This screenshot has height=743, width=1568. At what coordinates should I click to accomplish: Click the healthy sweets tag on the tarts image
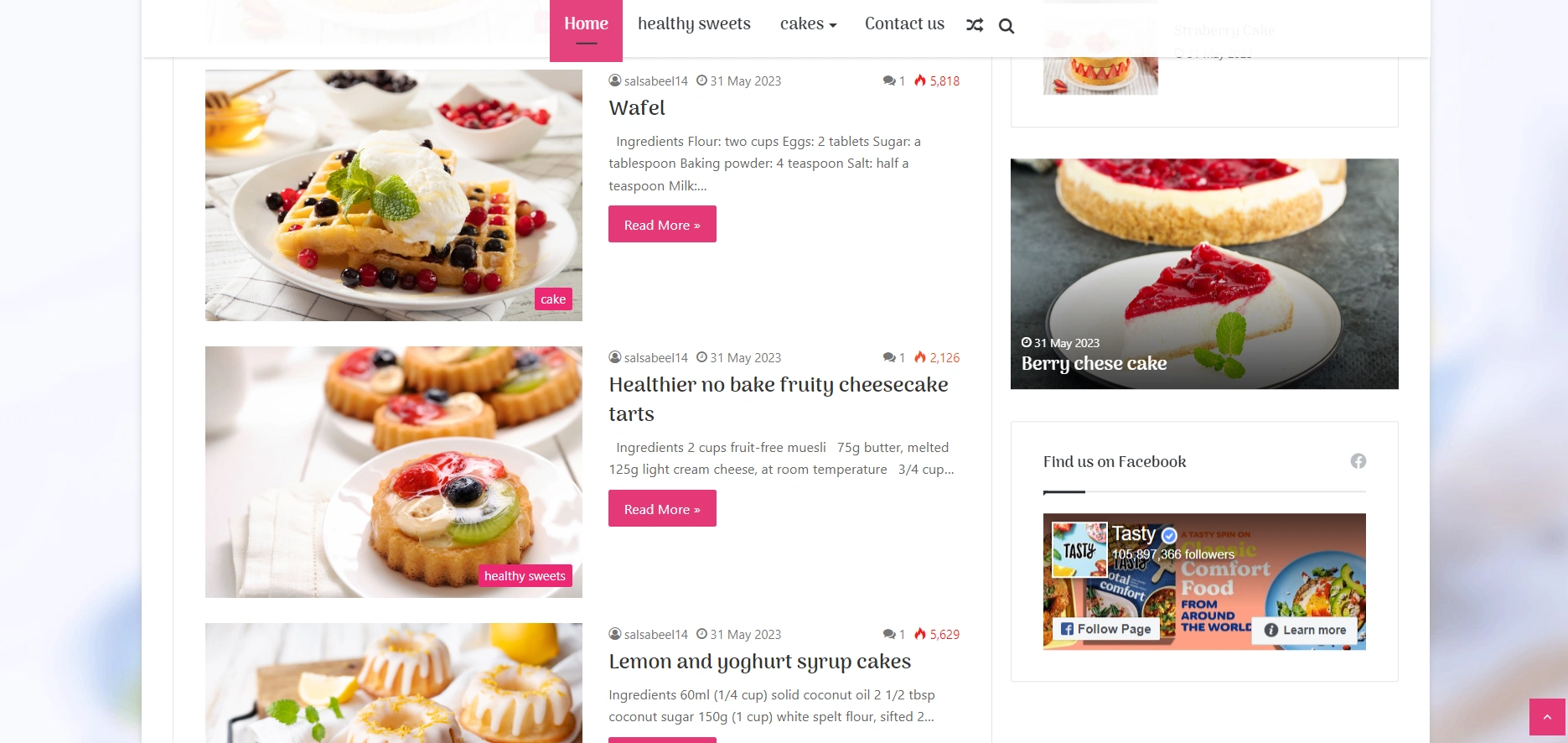(x=525, y=576)
